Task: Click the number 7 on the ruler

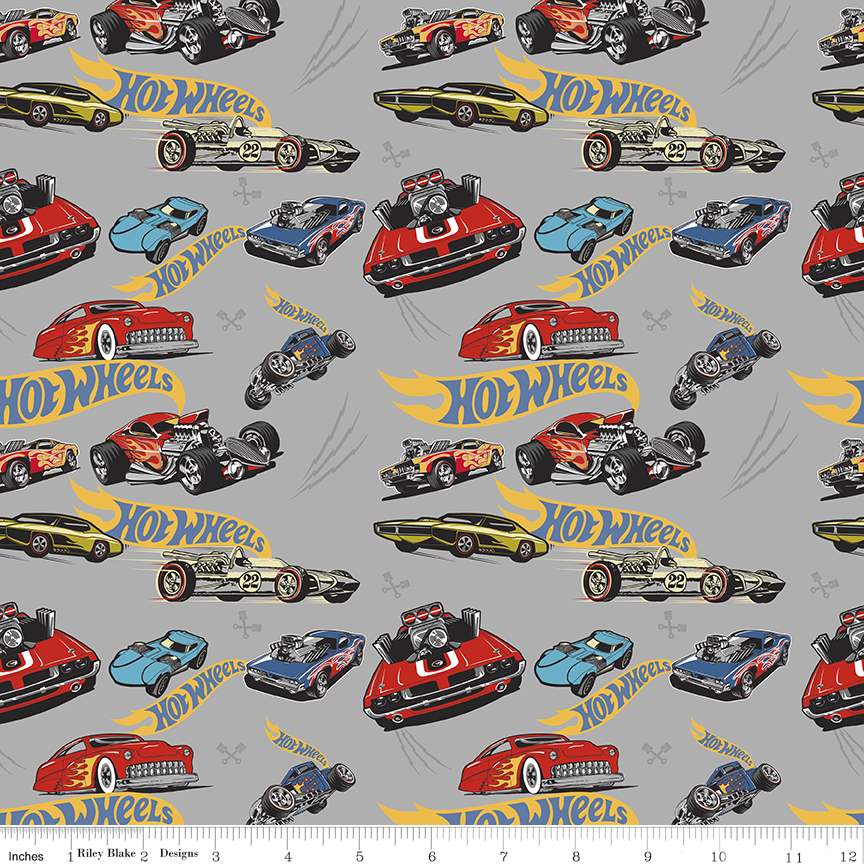Action: [503, 856]
